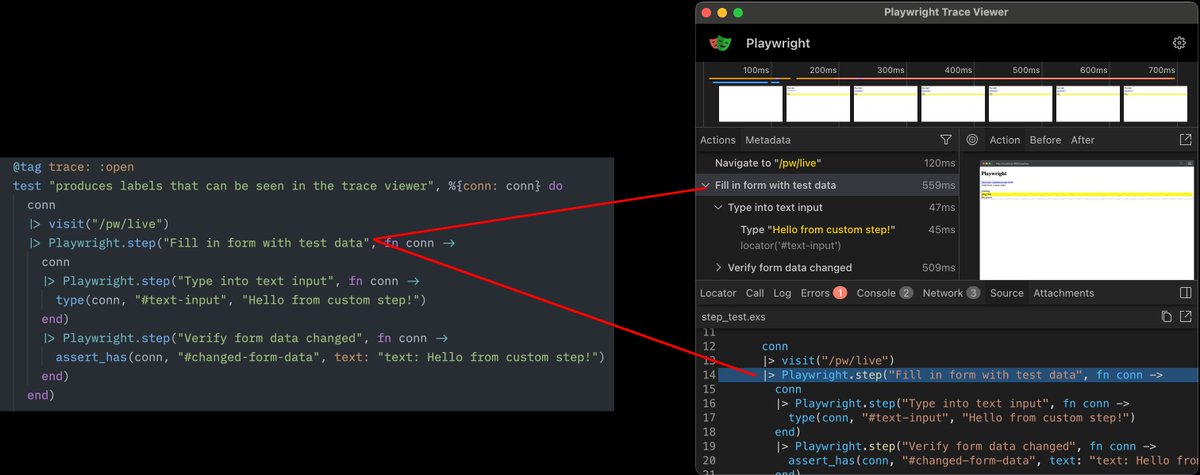The image size is (1200, 475).
Task: Switch to the Actions tab
Action: click(717, 140)
